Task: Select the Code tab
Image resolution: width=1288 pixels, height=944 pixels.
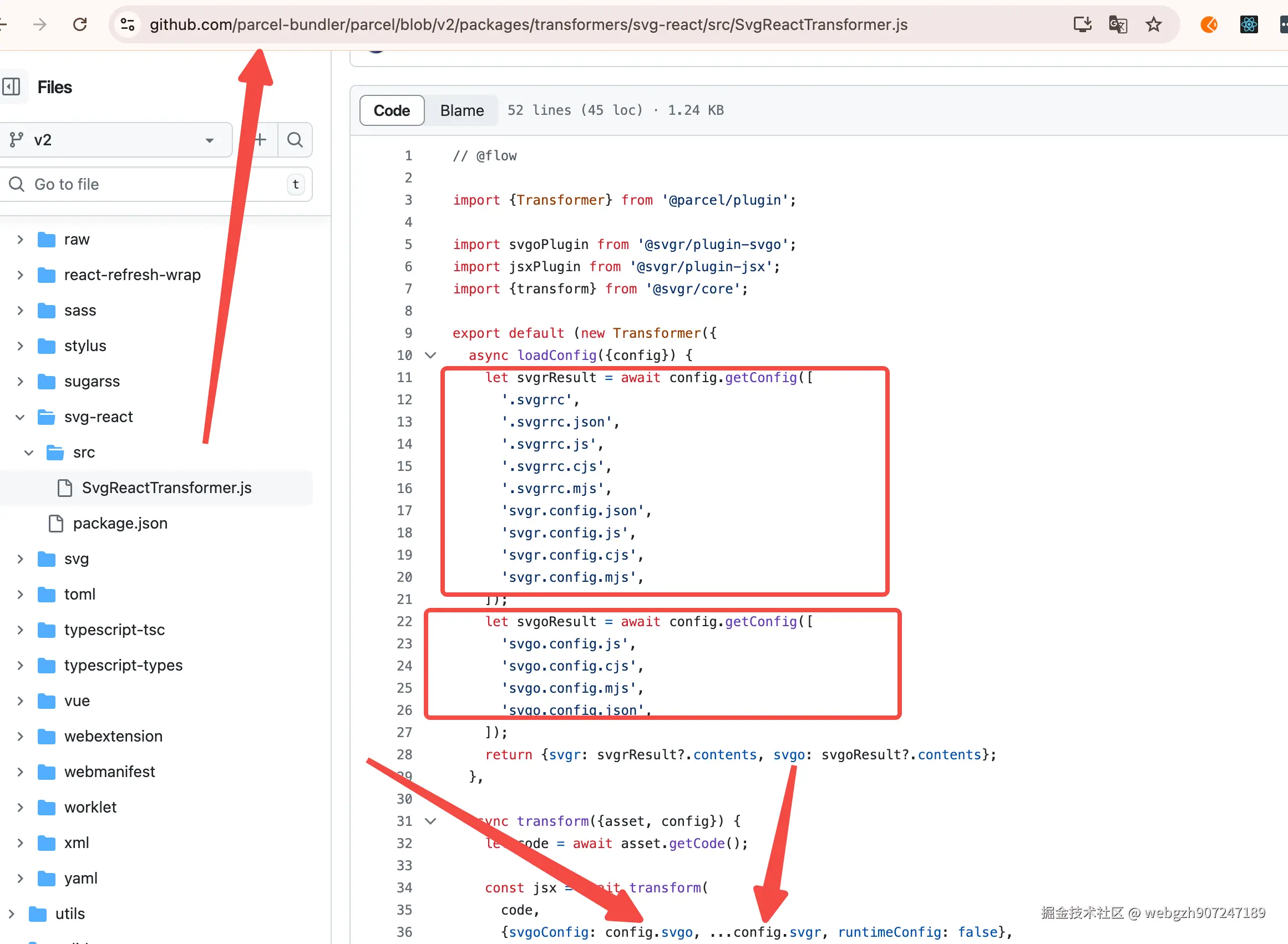Action: click(392, 110)
